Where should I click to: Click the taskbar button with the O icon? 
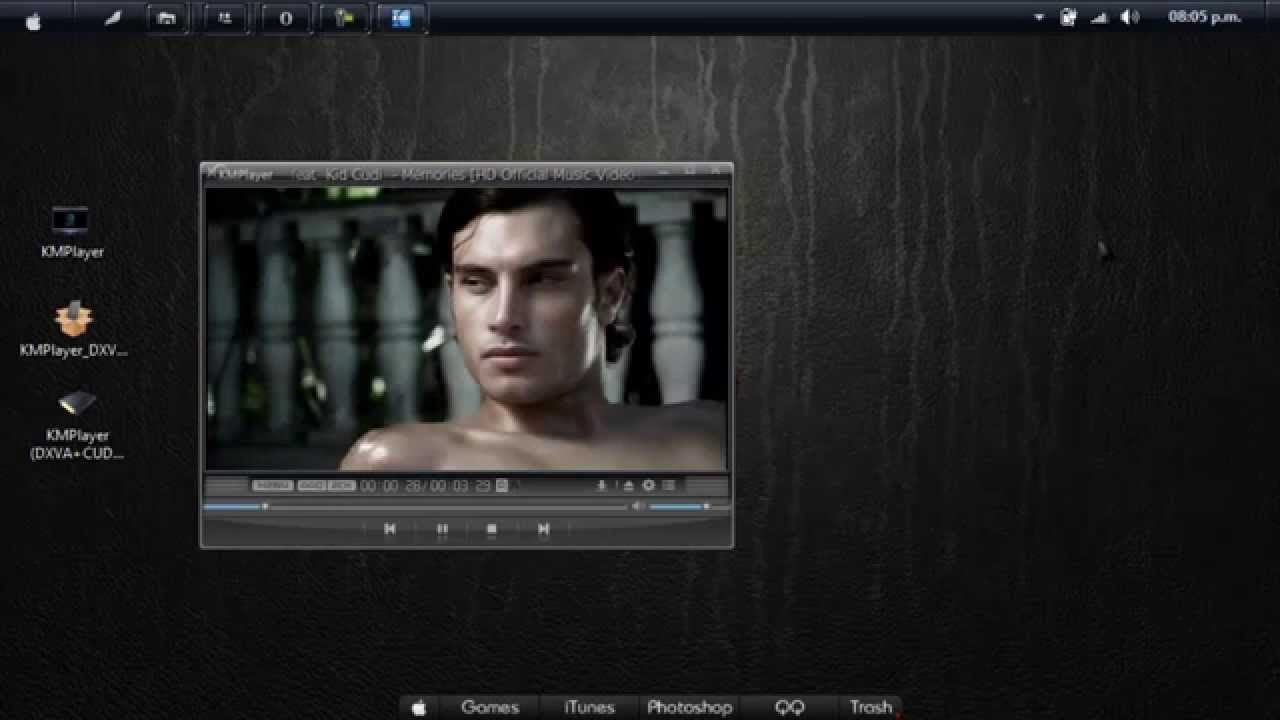click(285, 18)
